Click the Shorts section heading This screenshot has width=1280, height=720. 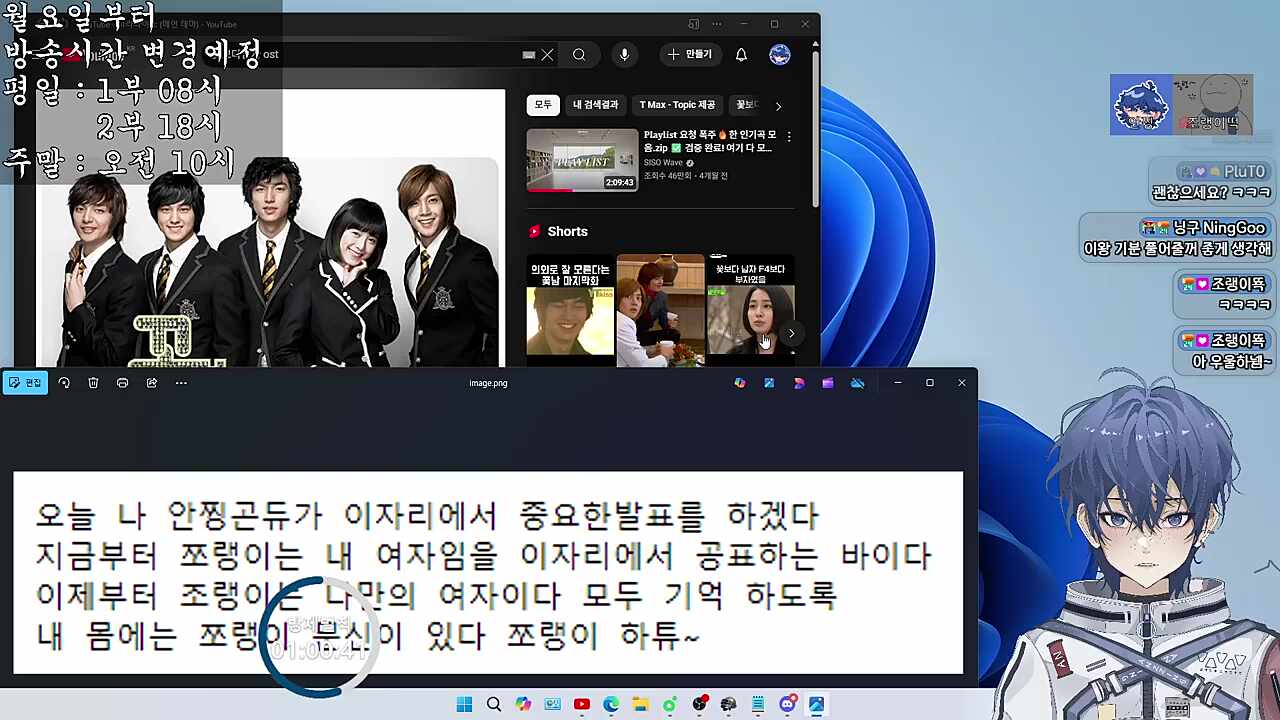(567, 231)
